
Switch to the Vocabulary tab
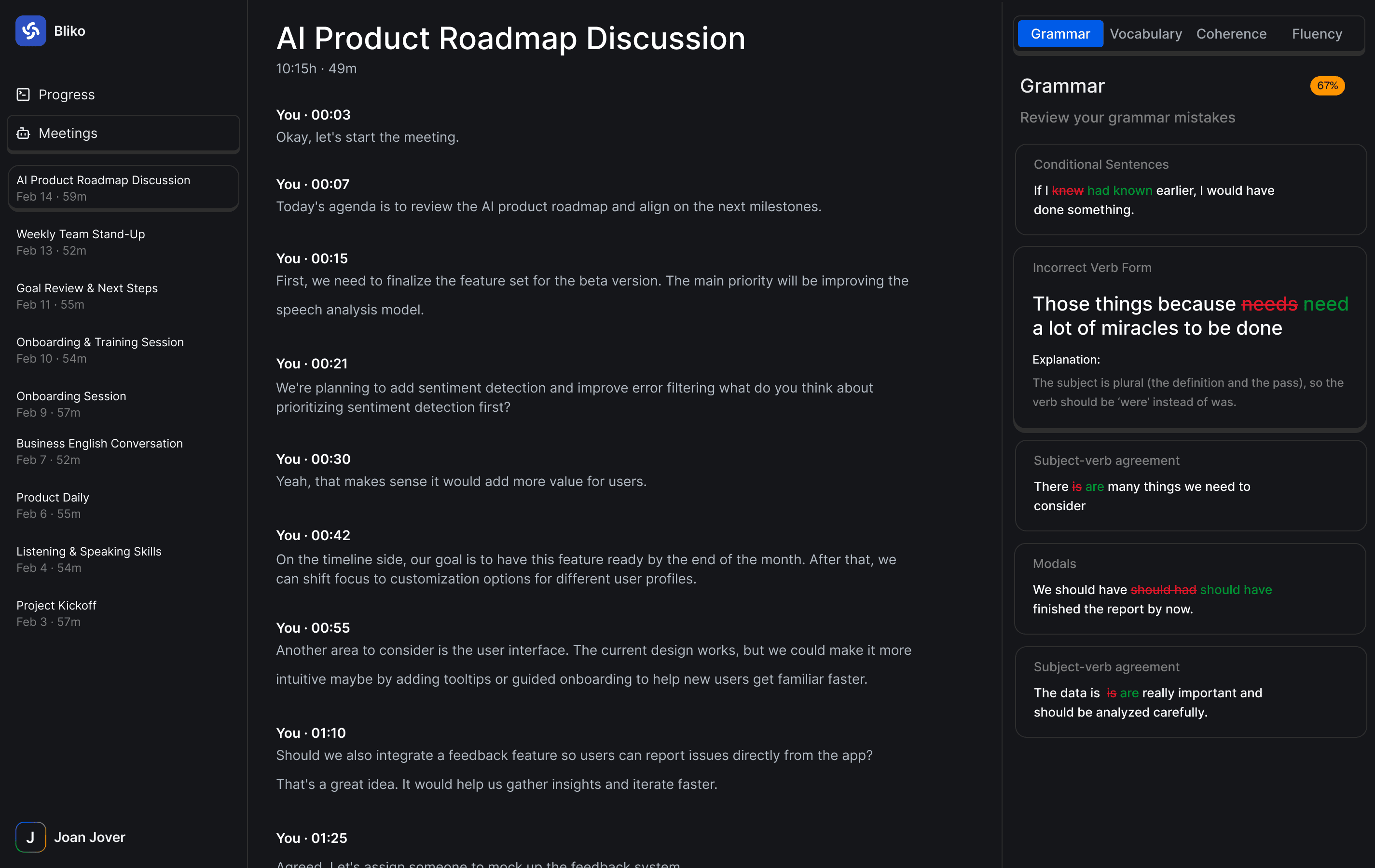pyautogui.click(x=1145, y=34)
